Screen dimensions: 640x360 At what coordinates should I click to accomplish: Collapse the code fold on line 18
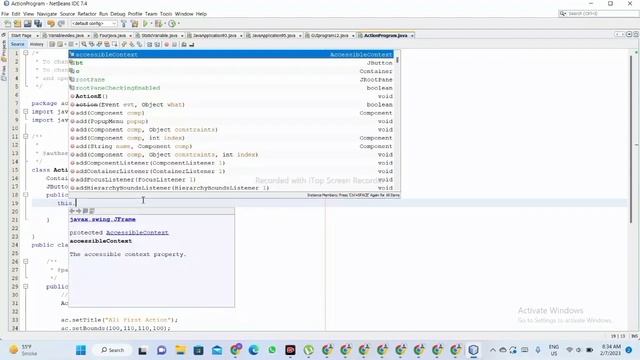(x=25, y=195)
